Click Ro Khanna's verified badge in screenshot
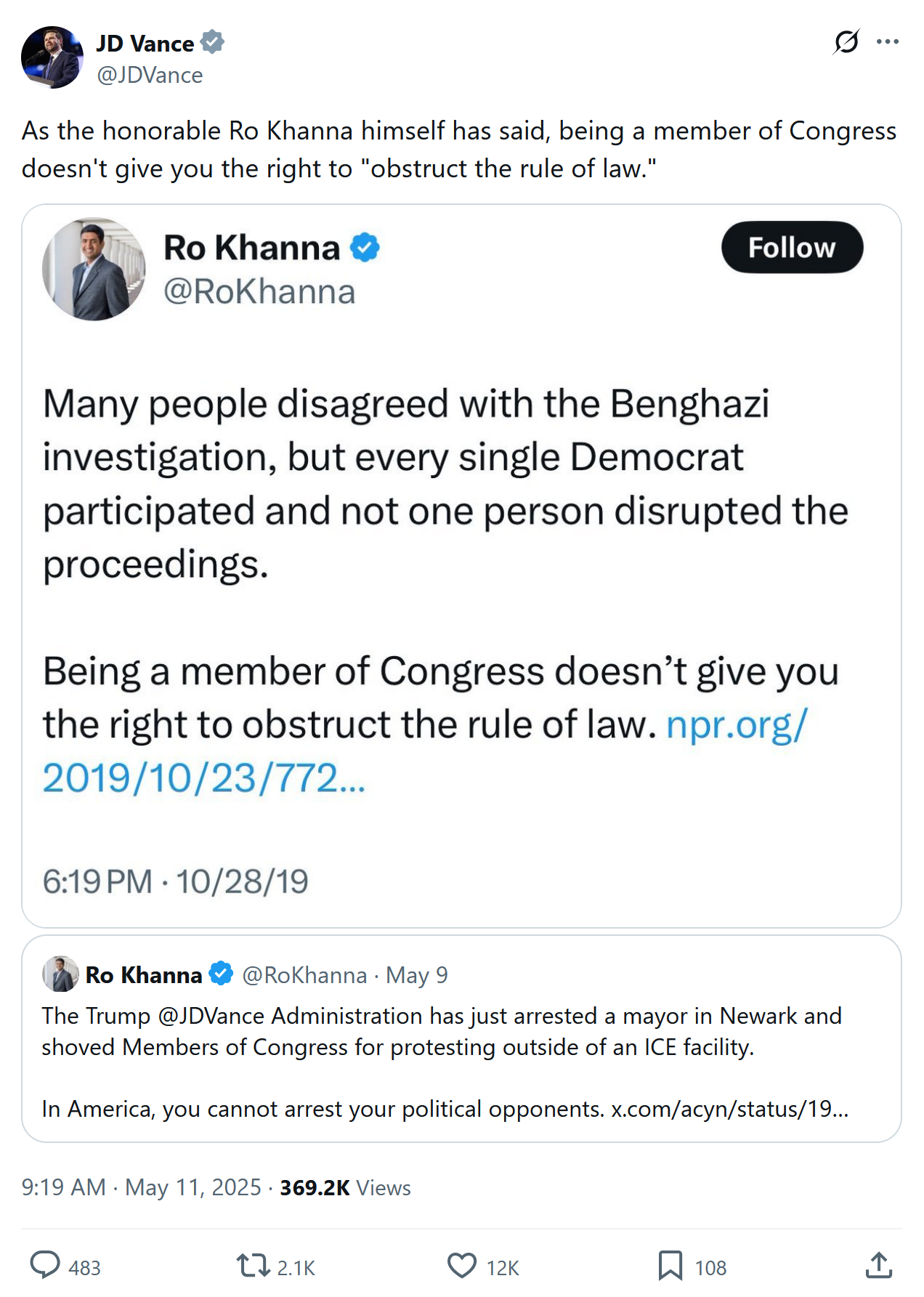 [x=365, y=248]
